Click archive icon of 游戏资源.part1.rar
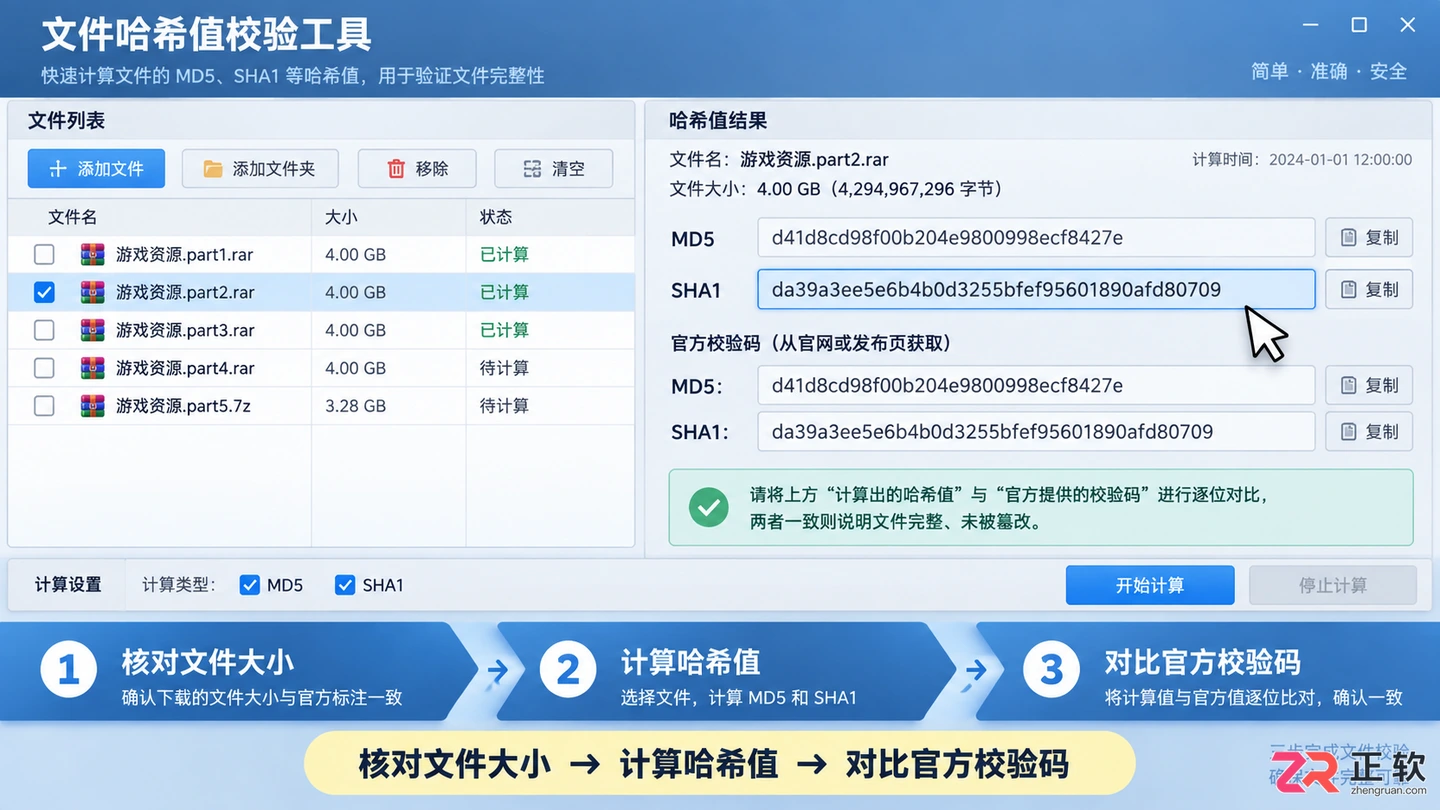 [x=93, y=255]
